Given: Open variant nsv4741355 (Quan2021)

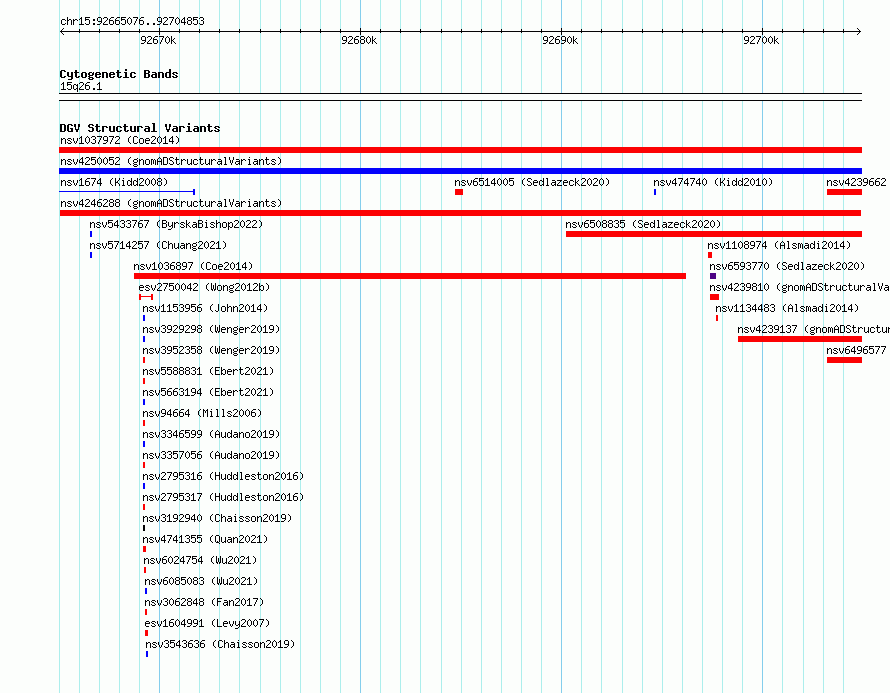Looking at the screenshot, I should point(205,539).
